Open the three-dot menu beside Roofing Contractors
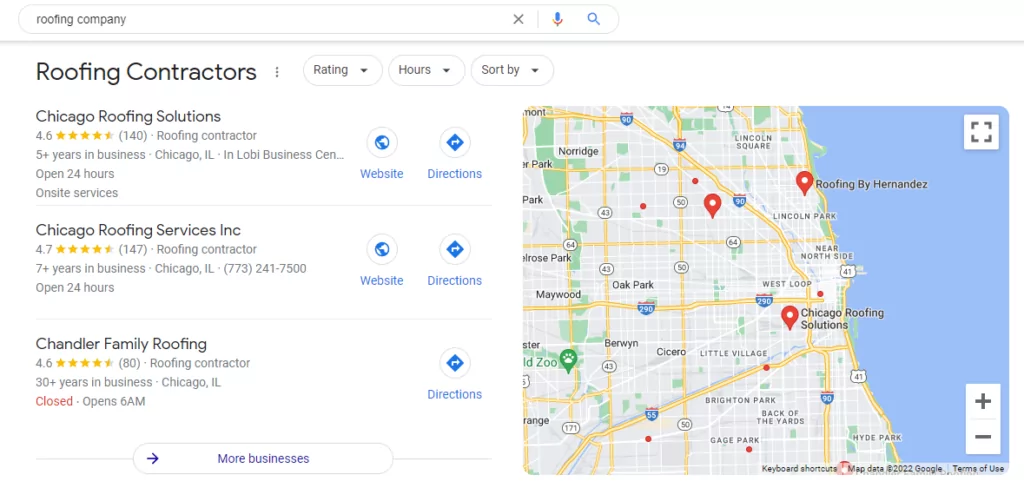Screen dimensions: 1024x488 click(277, 72)
